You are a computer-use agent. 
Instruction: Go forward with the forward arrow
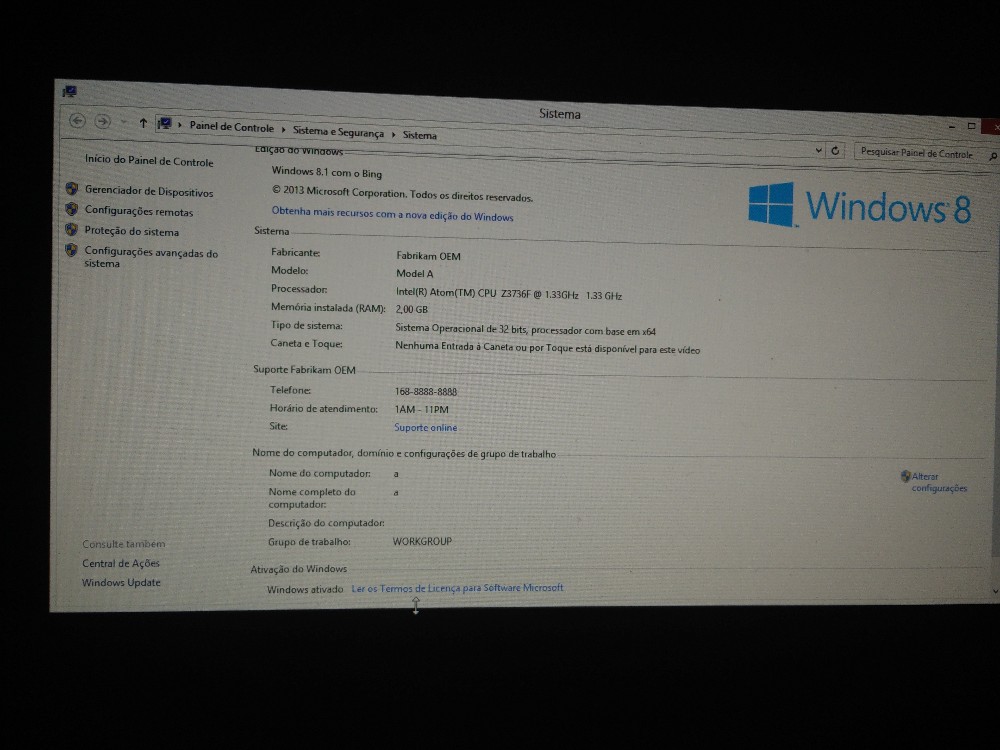point(103,121)
